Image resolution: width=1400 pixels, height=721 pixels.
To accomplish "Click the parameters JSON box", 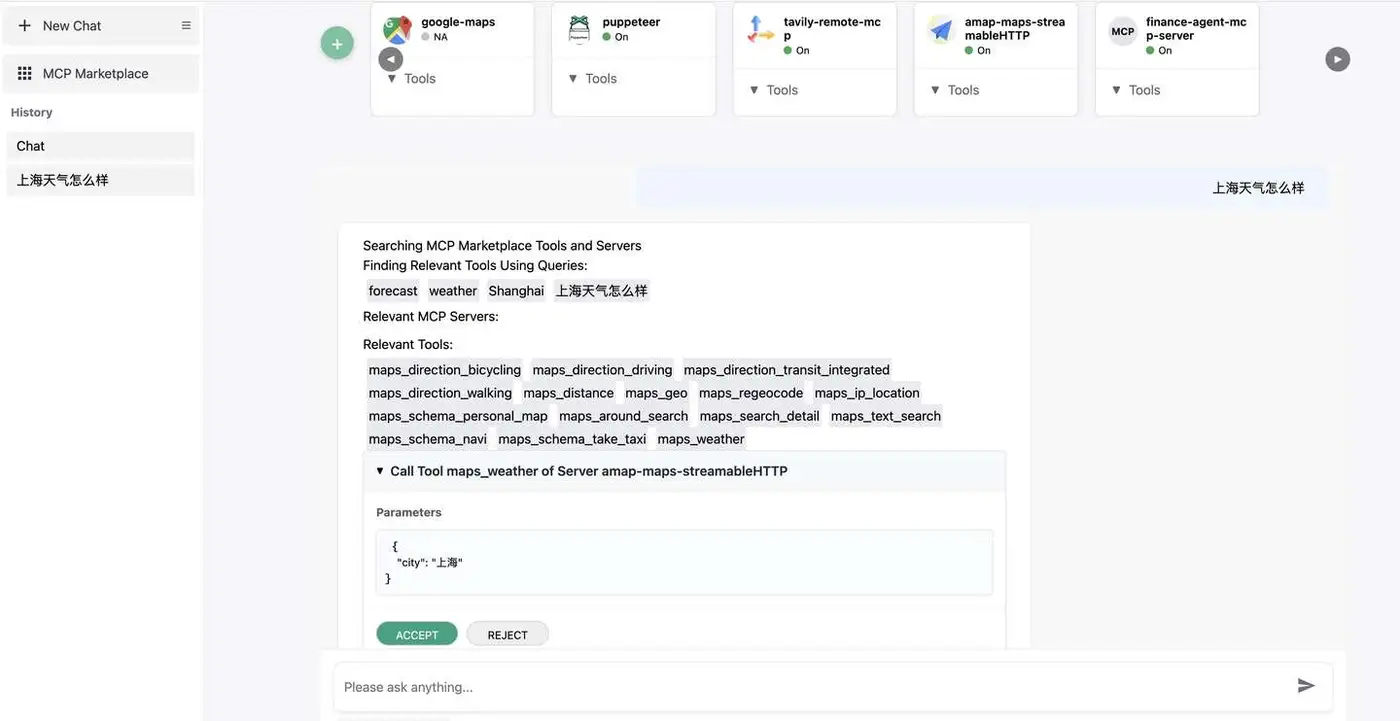I will tap(684, 563).
